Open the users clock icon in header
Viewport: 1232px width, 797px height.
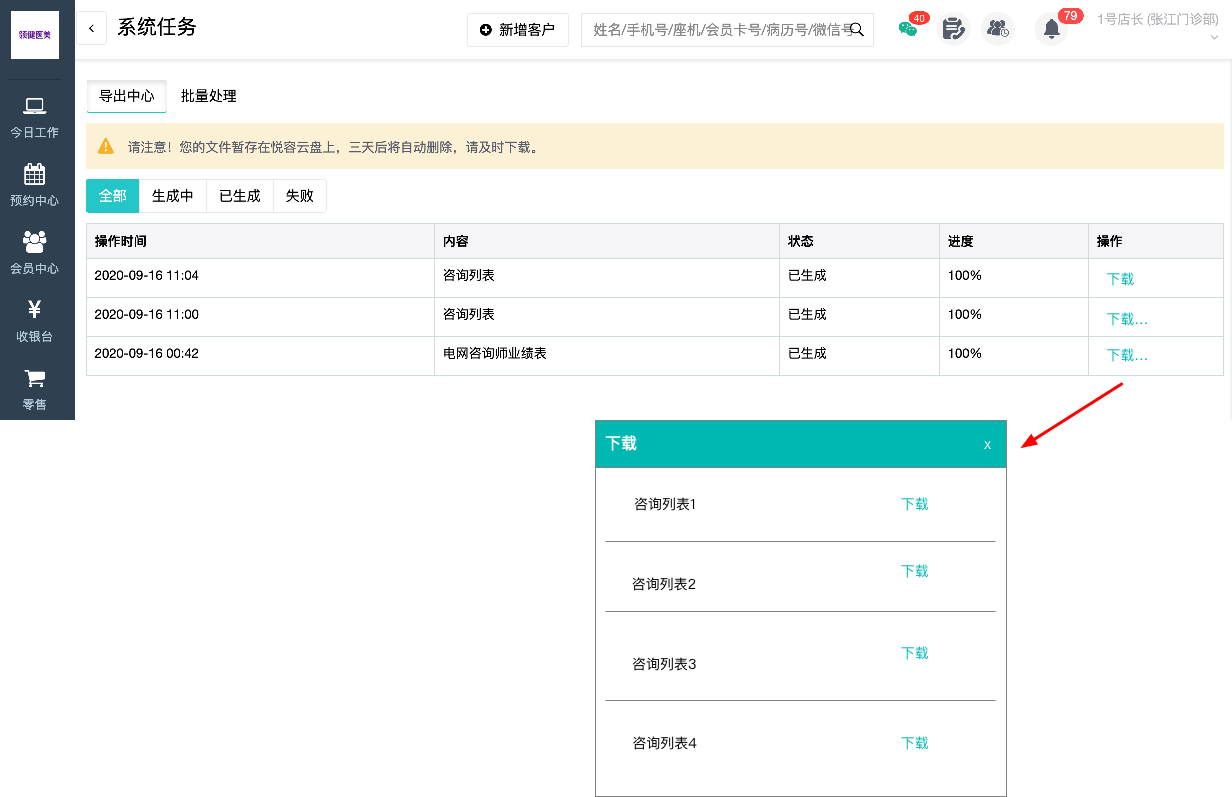tap(997, 29)
